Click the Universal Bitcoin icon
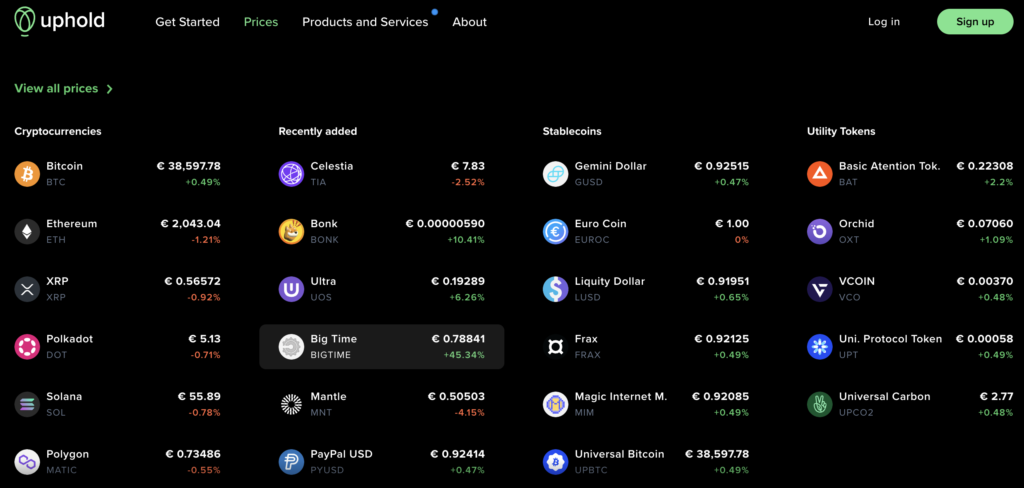 [555, 461]
